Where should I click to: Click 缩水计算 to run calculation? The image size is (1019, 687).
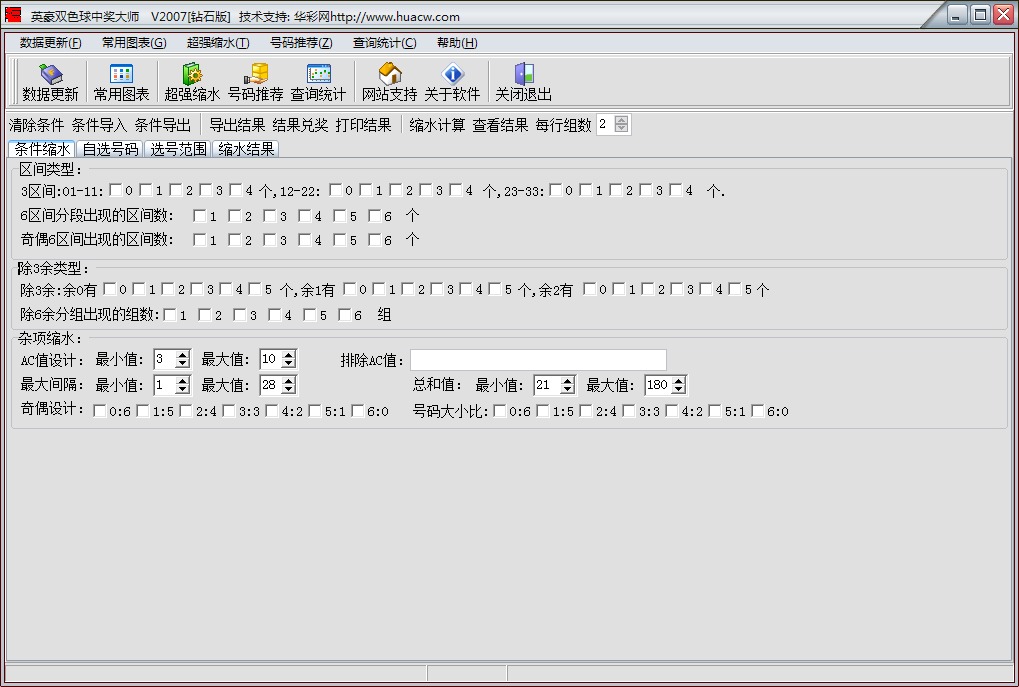pos(437,125)
